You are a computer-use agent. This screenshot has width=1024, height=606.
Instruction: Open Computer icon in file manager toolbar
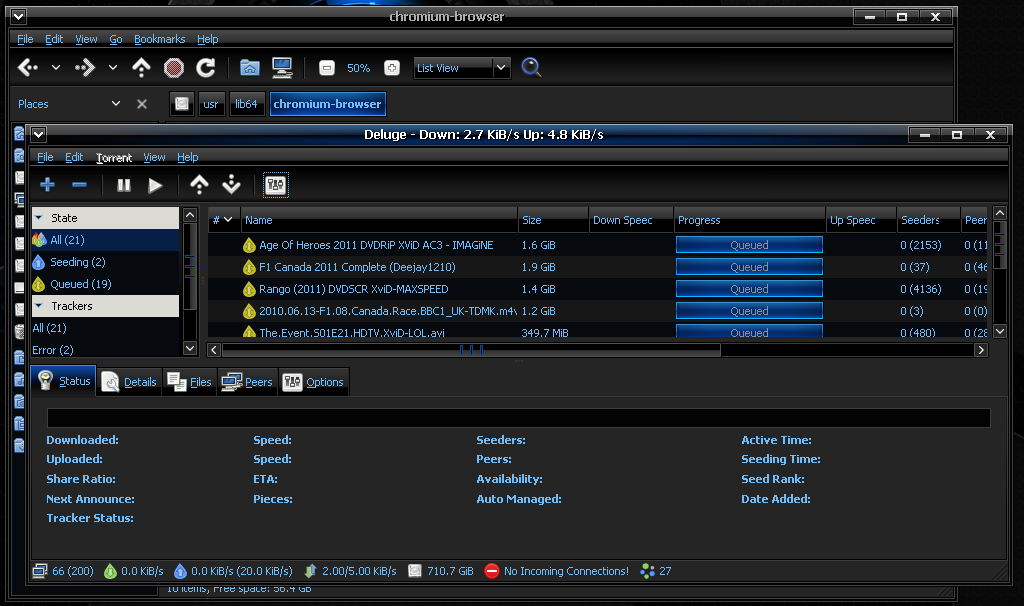(282, 67)
